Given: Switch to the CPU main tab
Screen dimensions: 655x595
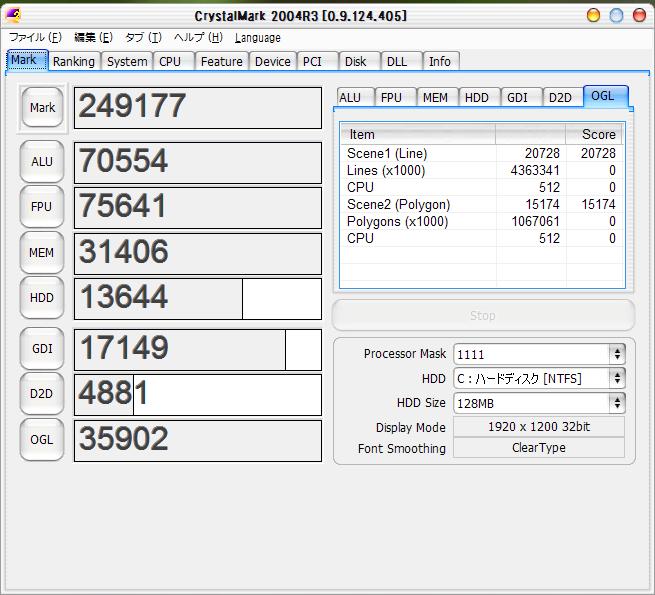Looking at the screenshot, I should 173,61.
